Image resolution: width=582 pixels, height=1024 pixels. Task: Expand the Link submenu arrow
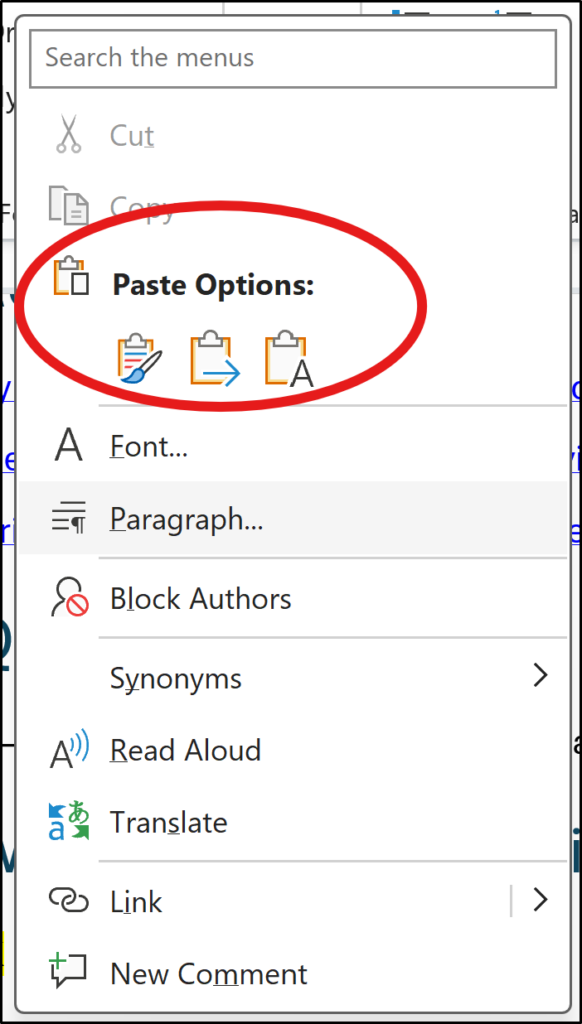click(540, 901)
